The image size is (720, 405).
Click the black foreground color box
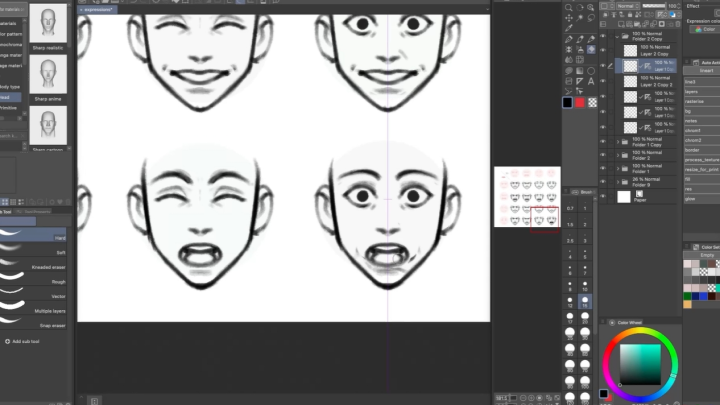click(567, 102)
